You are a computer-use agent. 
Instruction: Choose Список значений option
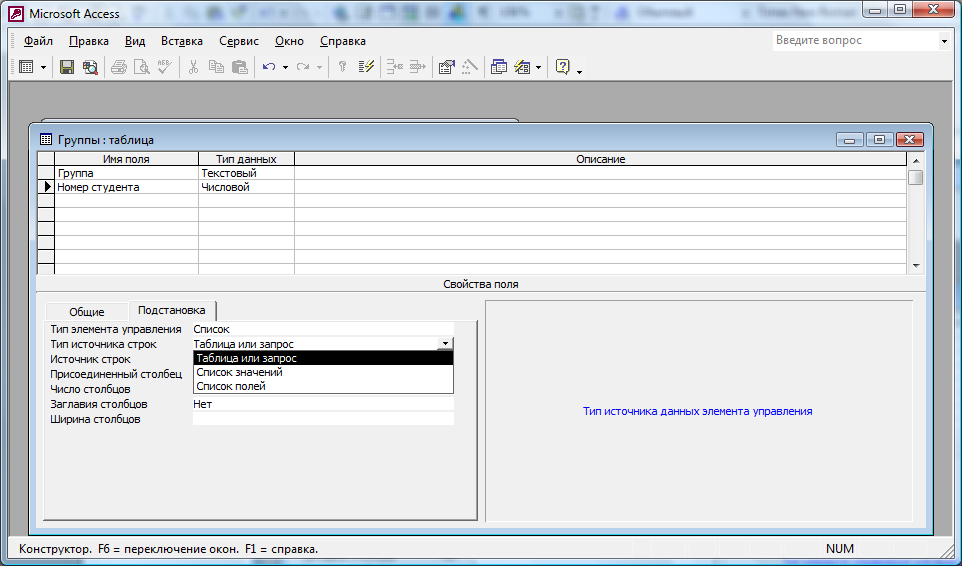coord(323,372)
